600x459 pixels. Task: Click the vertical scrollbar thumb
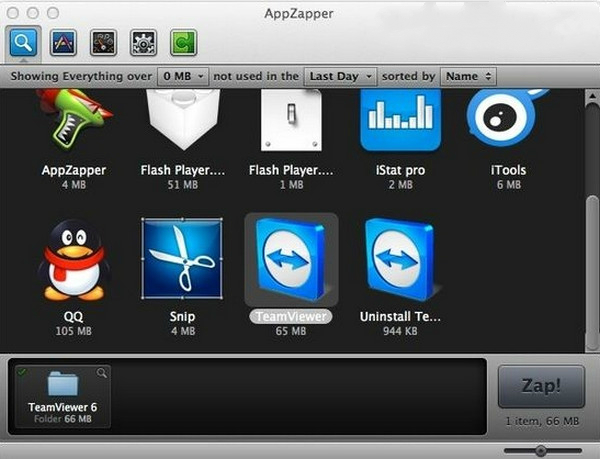click(593, 272)
